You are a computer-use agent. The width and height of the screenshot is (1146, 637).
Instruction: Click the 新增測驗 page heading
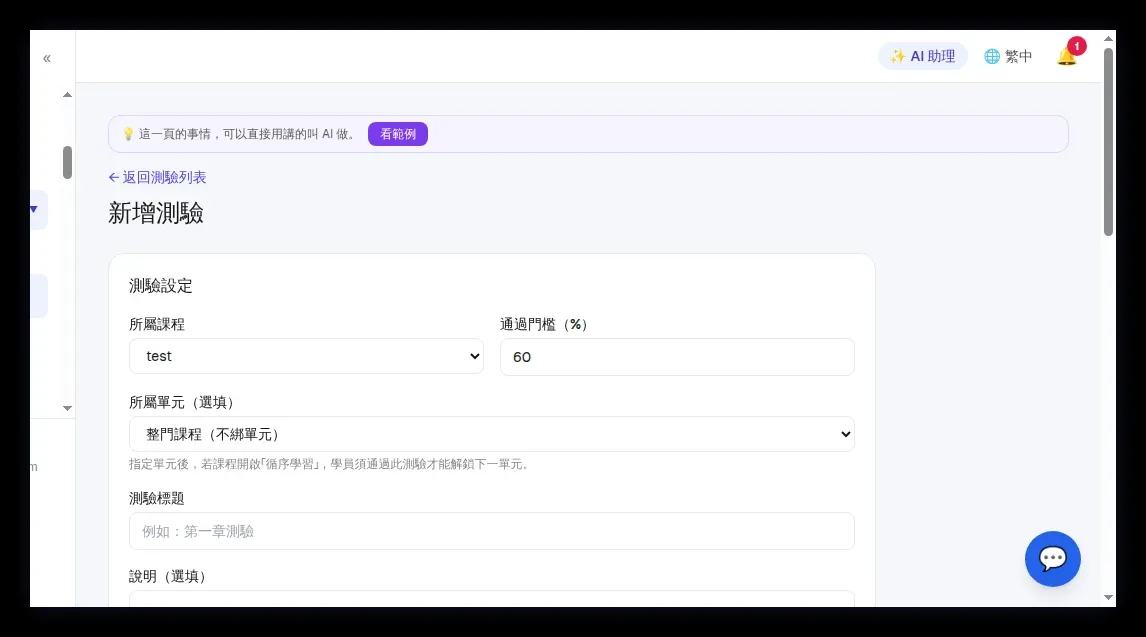[156, 213]
